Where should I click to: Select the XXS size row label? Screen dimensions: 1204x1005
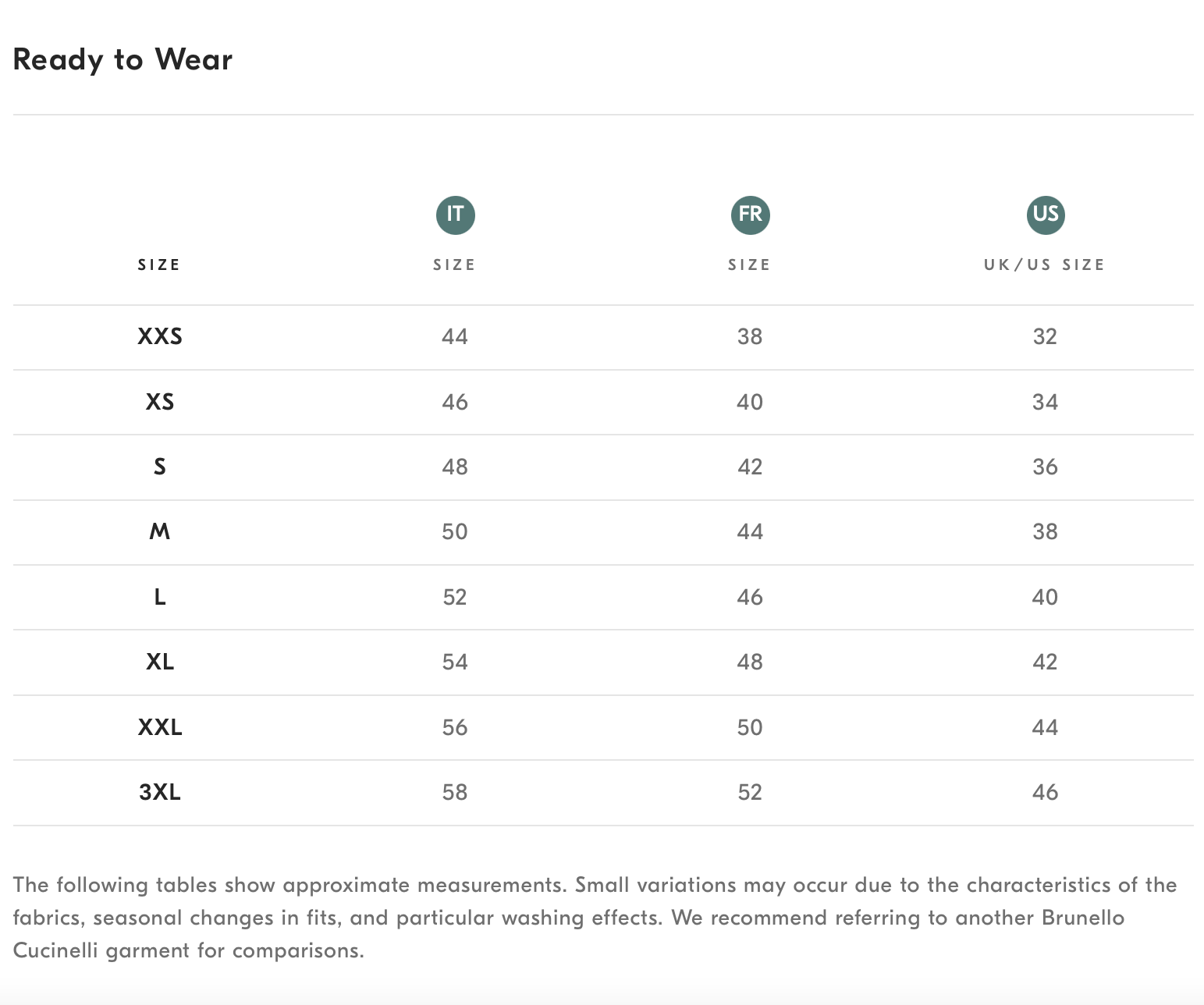[x=160, y=336]
